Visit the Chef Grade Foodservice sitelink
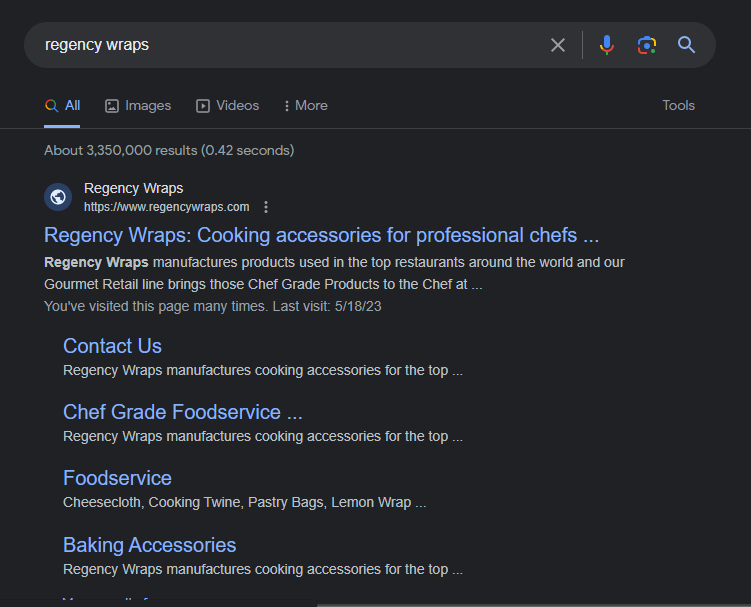 182,412
